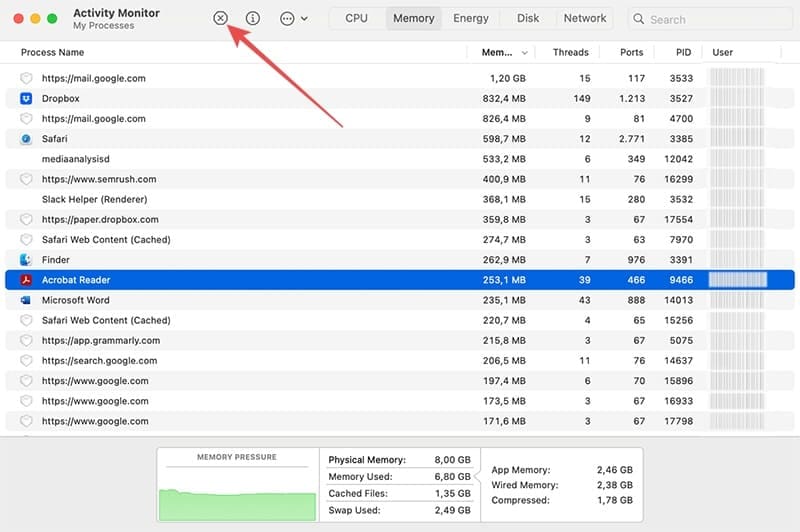The image size is (800, 532).
Task: Click the Compressed 1,78 GB value
Action: click(x=615, y=500)
